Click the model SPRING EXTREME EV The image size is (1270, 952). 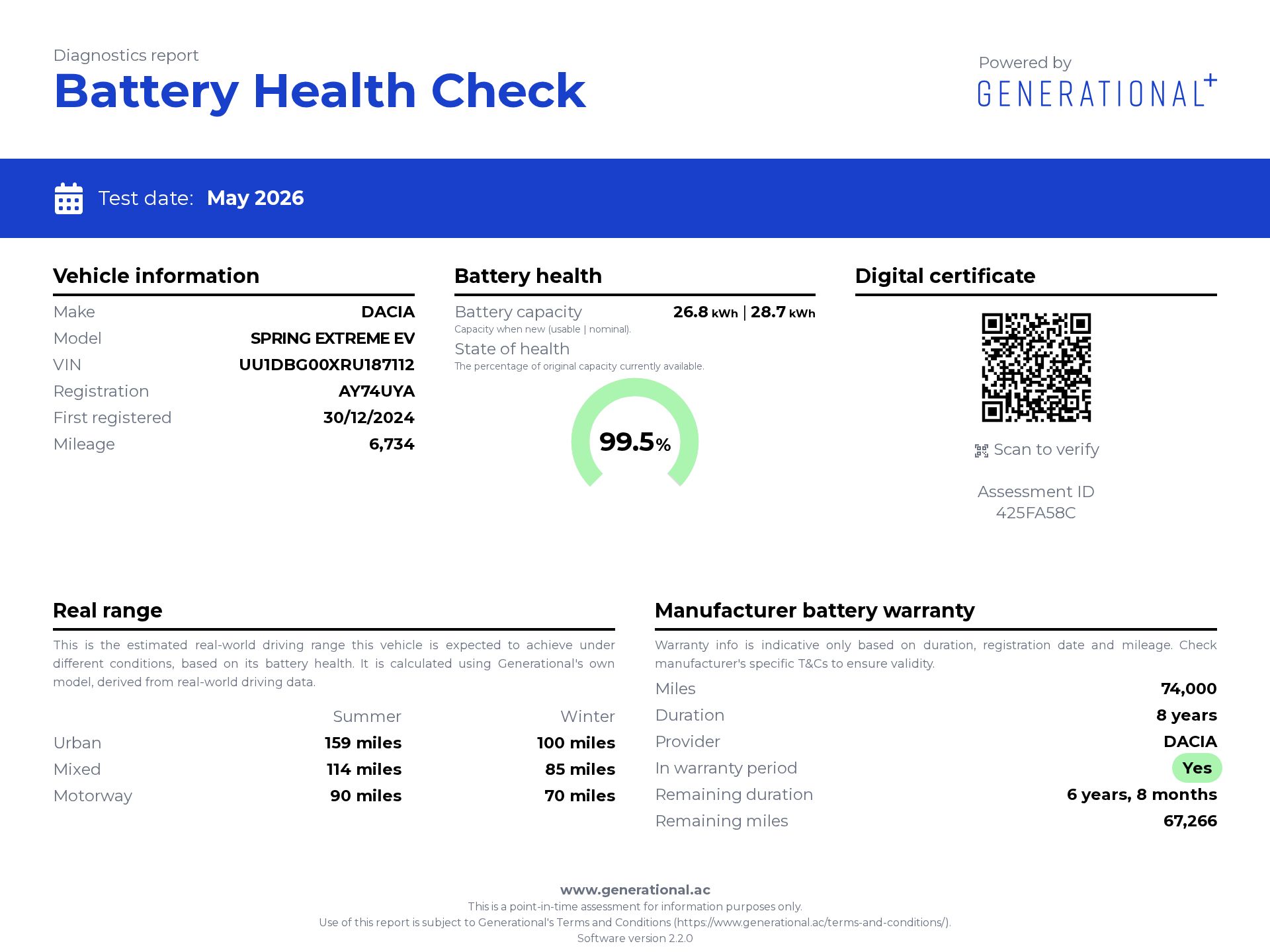tap(333, 338)
